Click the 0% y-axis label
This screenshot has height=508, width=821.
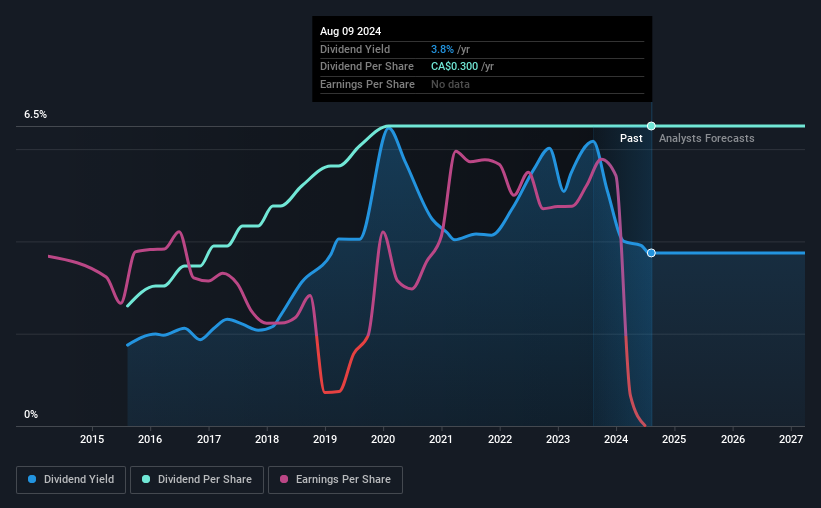[x=31, y=414]
